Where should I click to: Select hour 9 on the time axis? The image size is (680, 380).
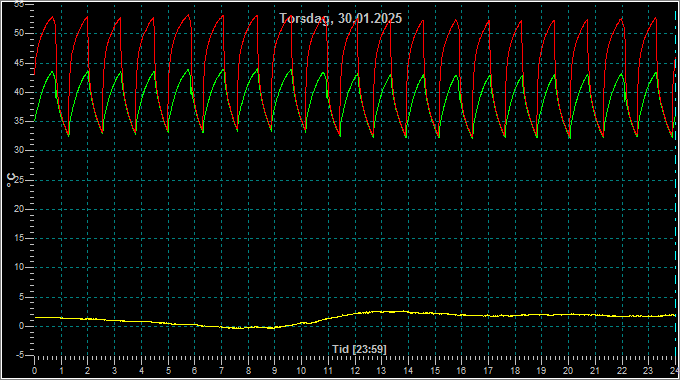(x=275, y=371)
